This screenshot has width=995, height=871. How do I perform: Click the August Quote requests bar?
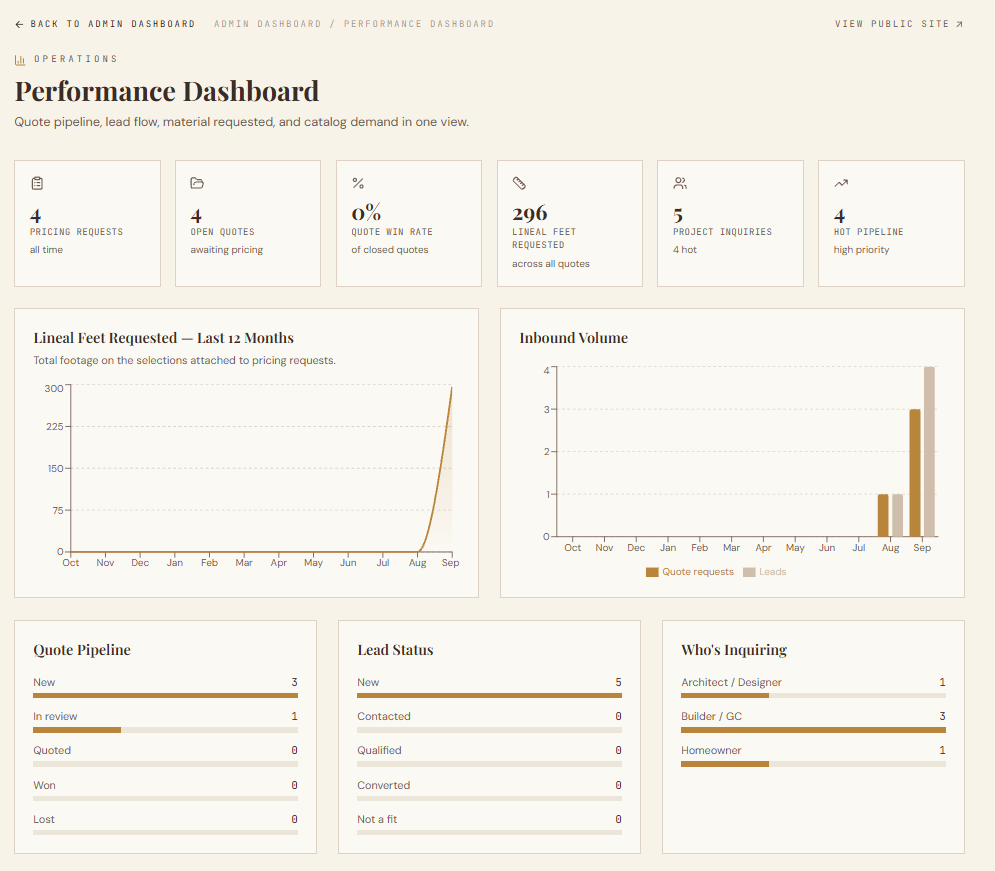pos(883,515)
